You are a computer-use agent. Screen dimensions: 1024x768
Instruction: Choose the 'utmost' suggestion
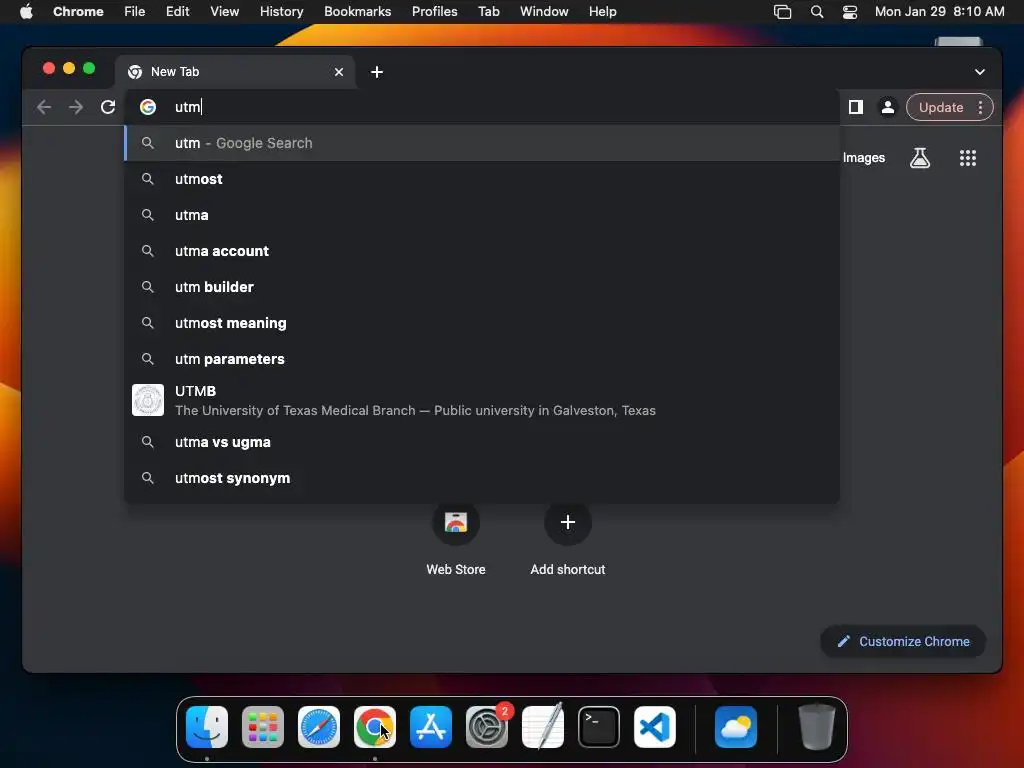pyautogui.click(x=482, y=179)
